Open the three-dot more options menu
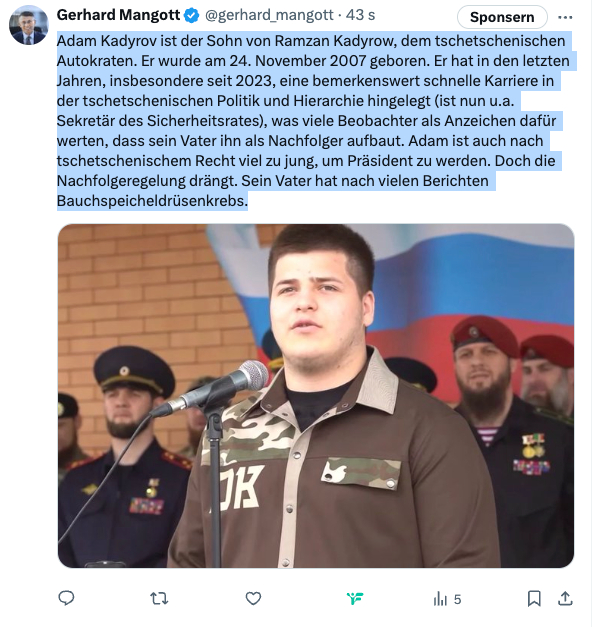The width and height of the screenshot is (594, 627). coord(565,17)
